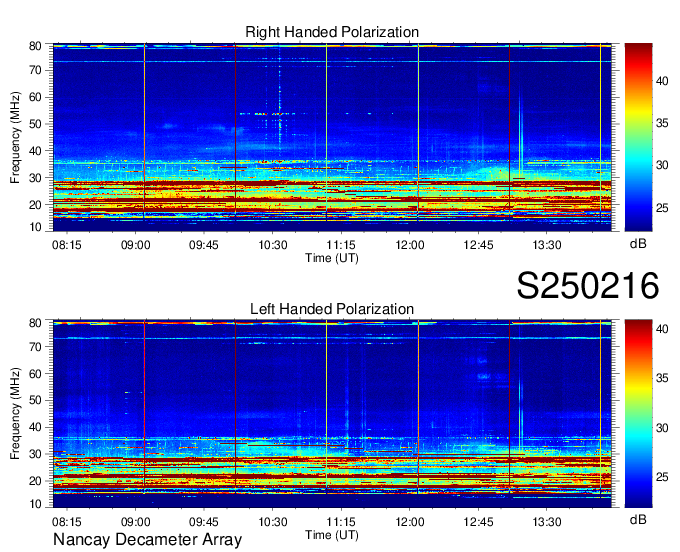Click the "Right Handed Polarization" plot title
The image size is (680, 552).
(332, 32)
